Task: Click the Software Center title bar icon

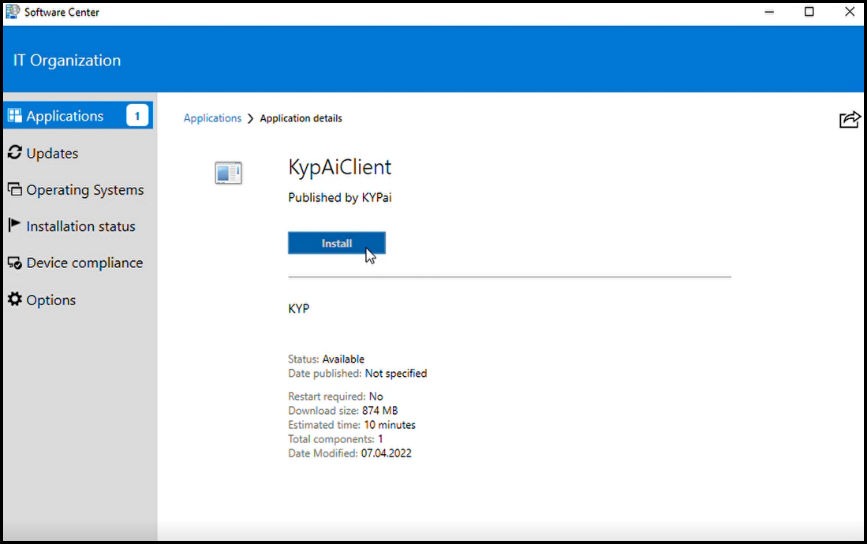Action: tap(12, 12)
